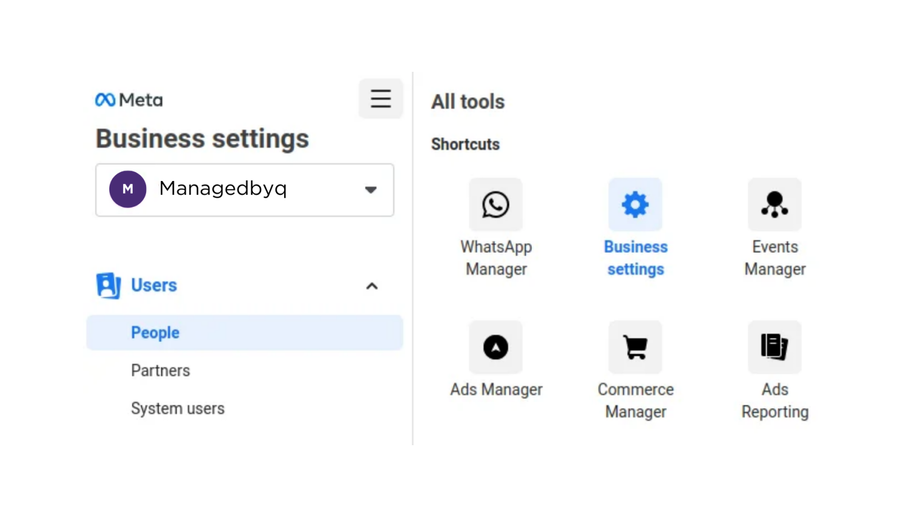920x517 pixels.
Task: Open Commerce Manager cart icon
Action: pos(635,347)
